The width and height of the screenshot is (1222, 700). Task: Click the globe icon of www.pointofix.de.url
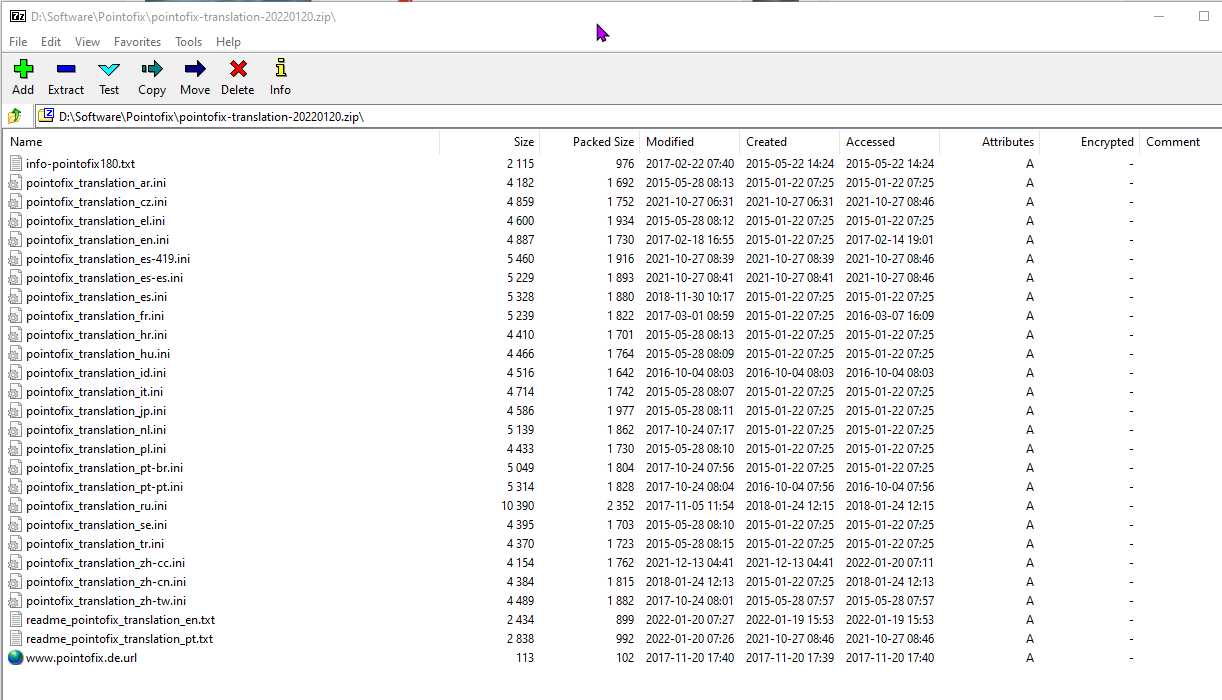tap(15, 657)
